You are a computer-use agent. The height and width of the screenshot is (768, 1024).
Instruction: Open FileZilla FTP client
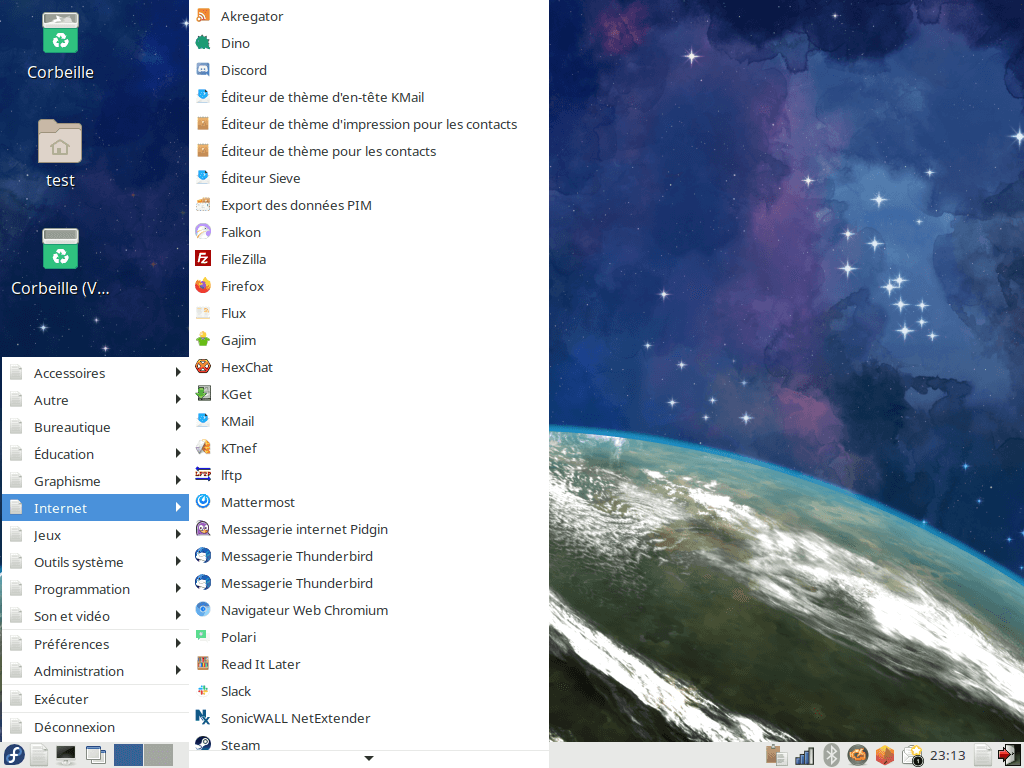coord(368,259)
